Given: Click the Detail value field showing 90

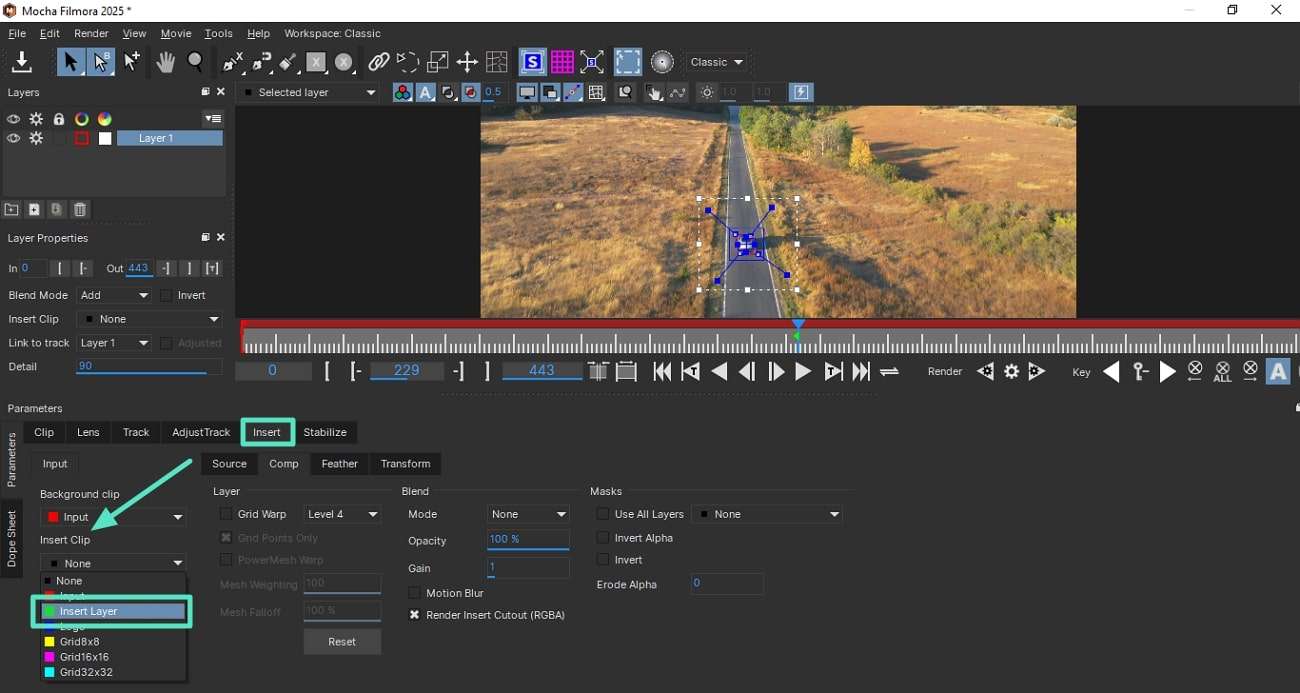Looking at the screenshot, I should [149, 367].
